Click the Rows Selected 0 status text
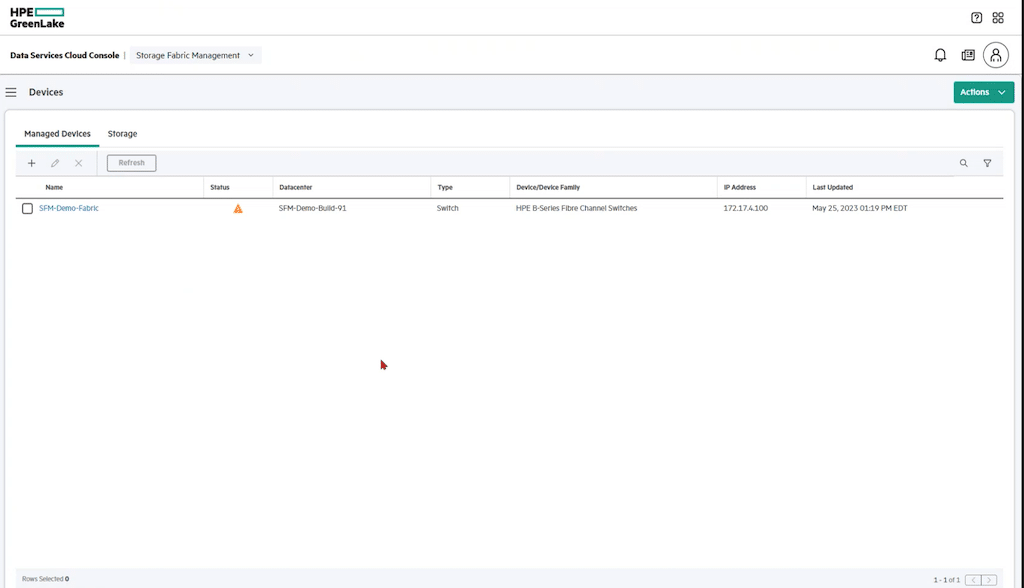Screen dimensions: 1024x588 tap(45, 579)
